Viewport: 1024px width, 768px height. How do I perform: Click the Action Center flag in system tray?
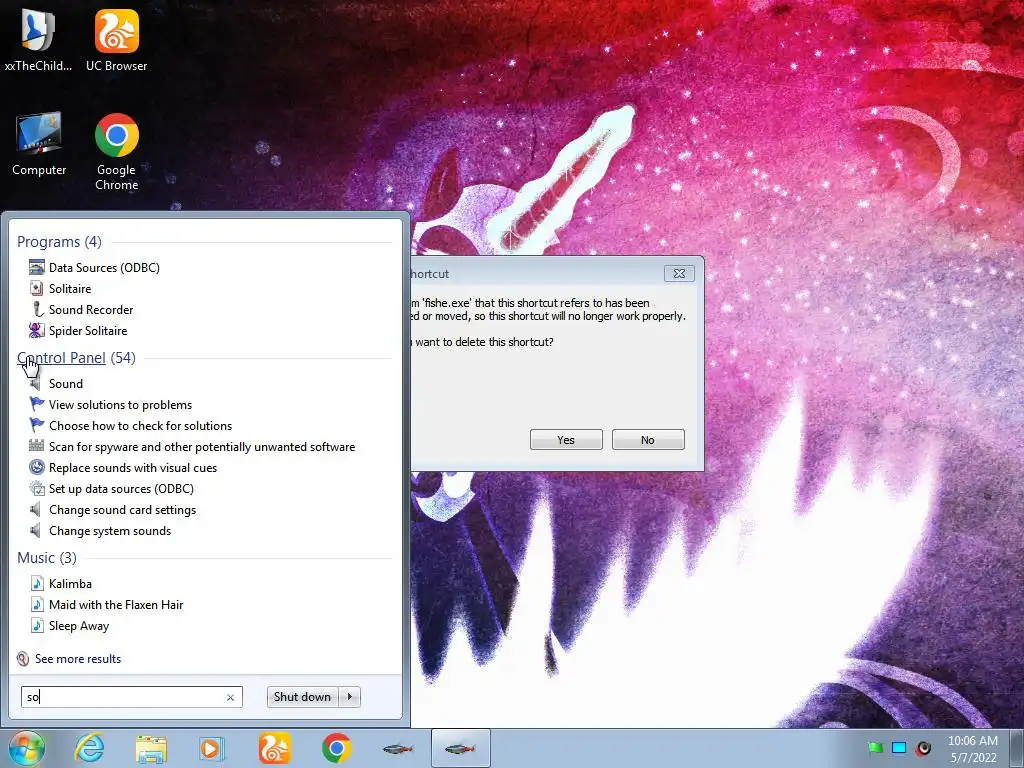875,748
